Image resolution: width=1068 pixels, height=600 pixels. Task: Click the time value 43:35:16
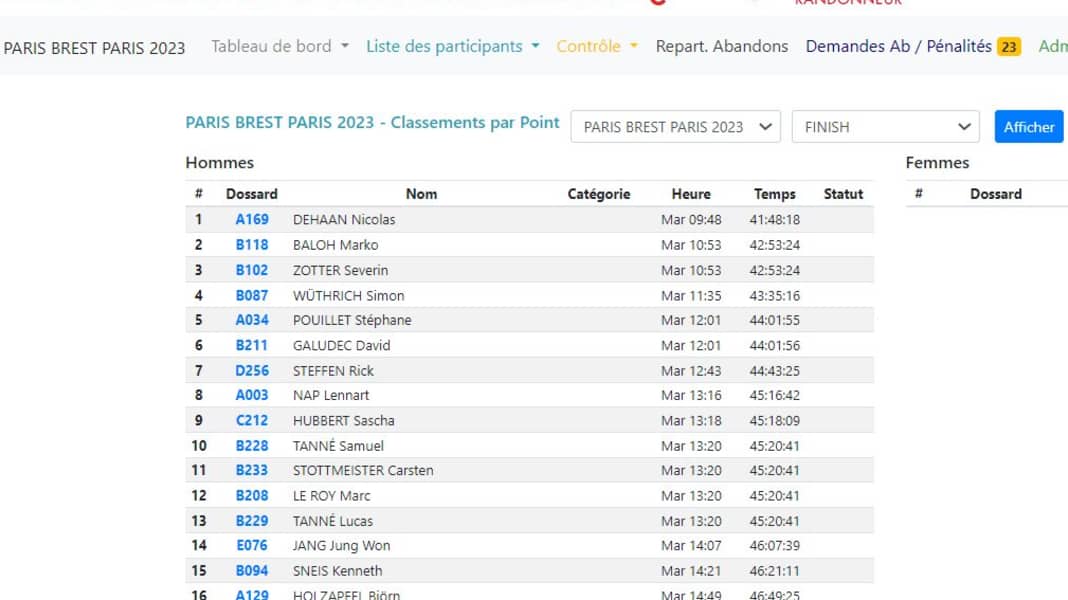click(774, 295)
